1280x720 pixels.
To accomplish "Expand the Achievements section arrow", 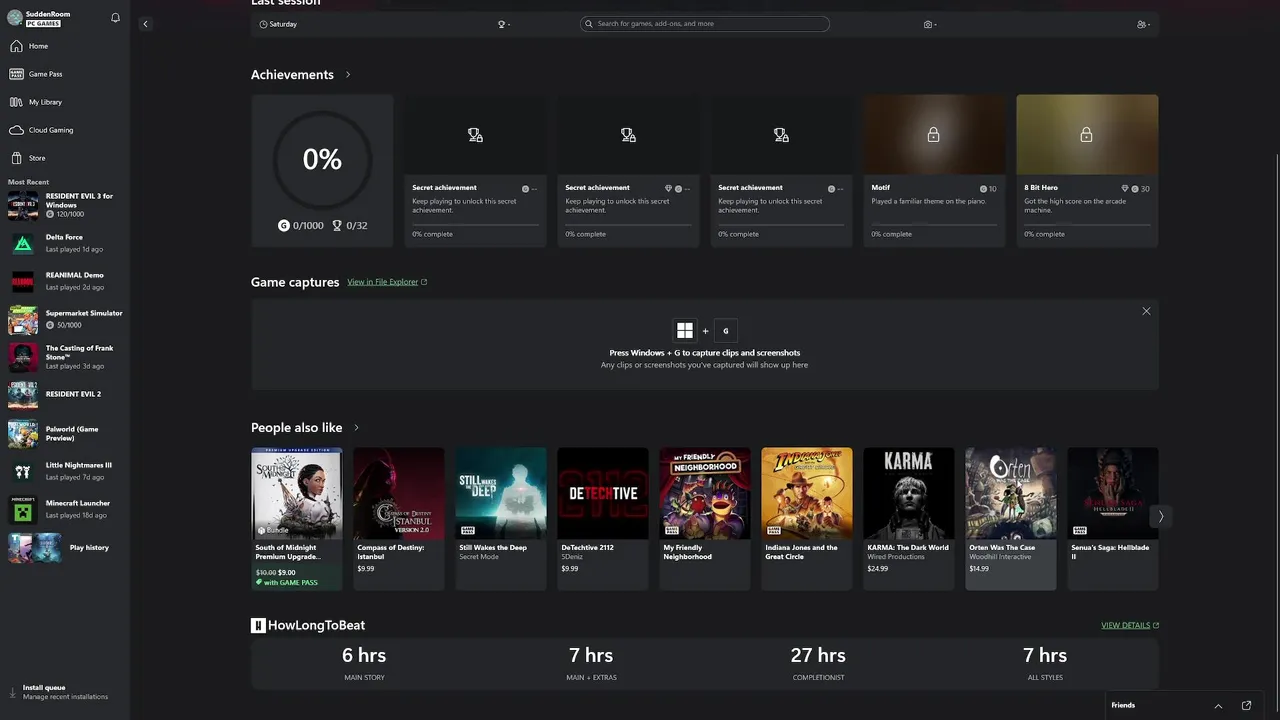I will (348, 75).
